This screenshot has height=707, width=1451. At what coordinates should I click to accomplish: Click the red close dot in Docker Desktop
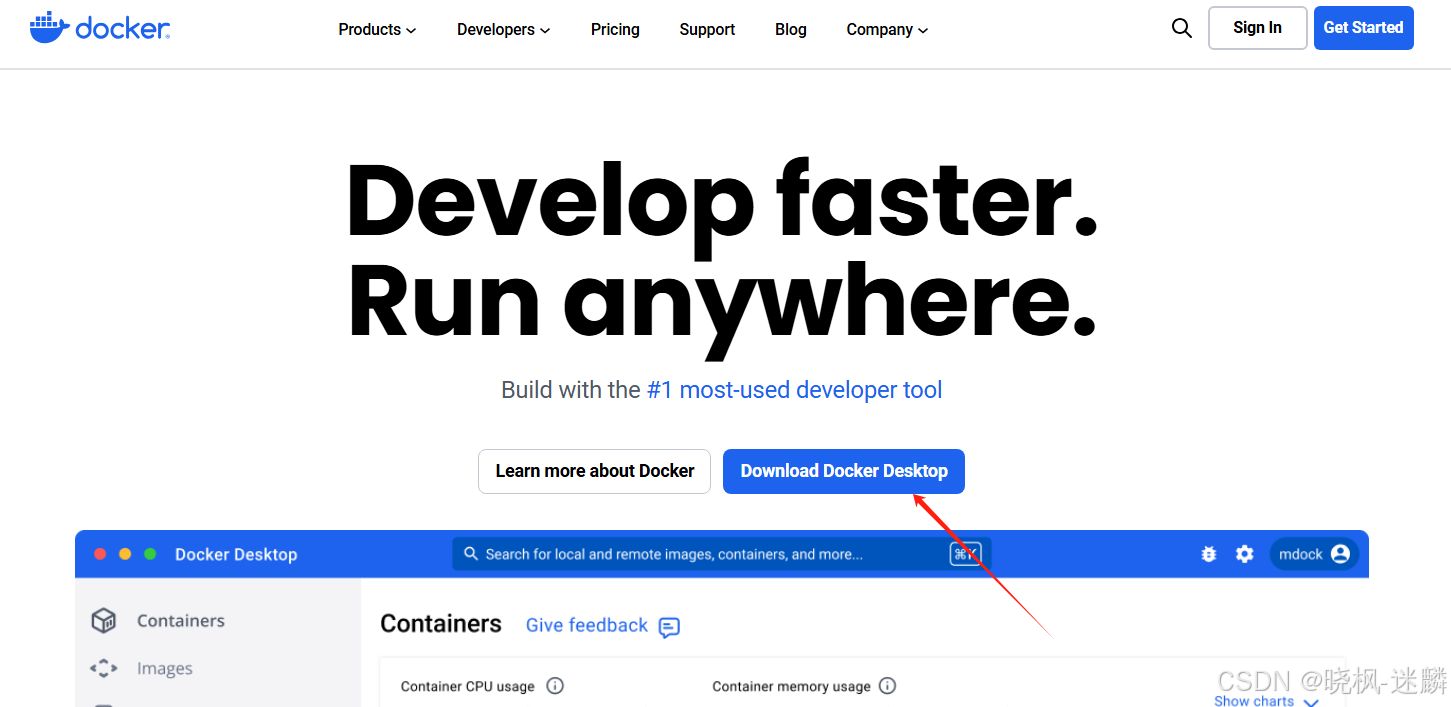click(100, 554)
